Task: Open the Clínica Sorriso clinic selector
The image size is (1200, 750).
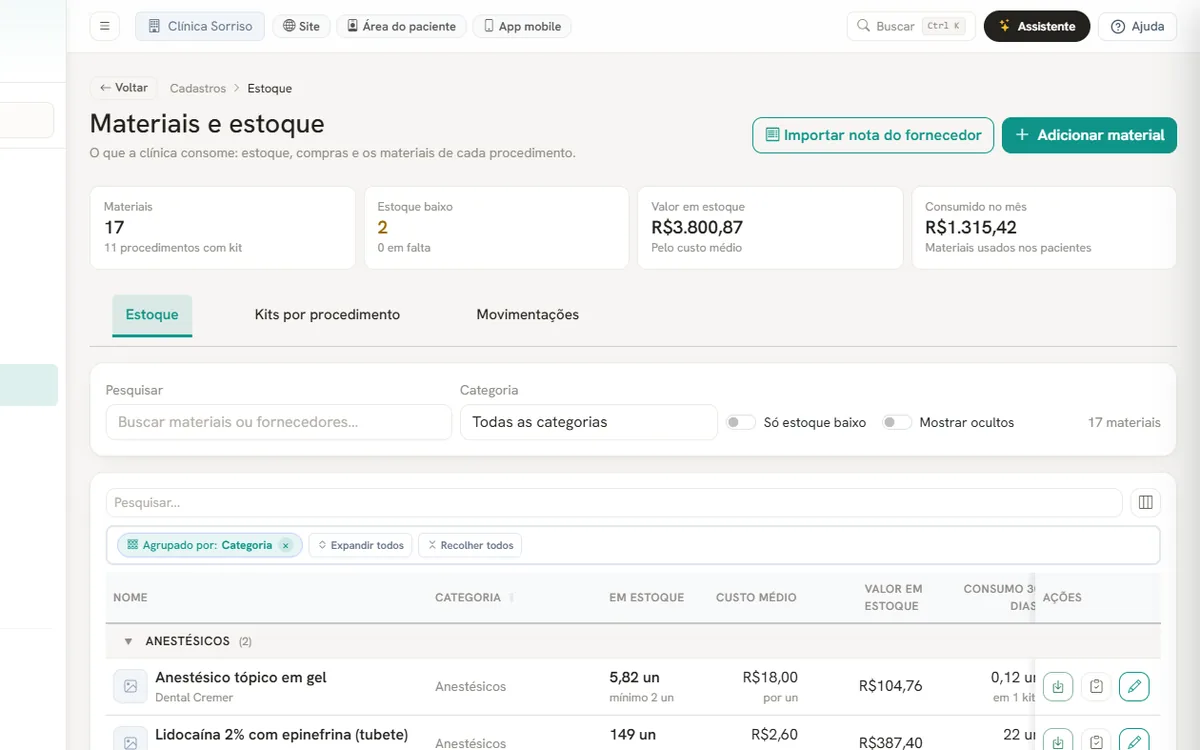Action: pos(200,26)
